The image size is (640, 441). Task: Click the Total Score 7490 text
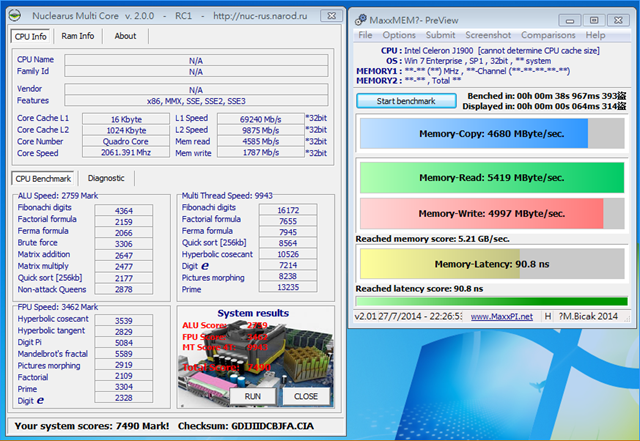[227, 368]
